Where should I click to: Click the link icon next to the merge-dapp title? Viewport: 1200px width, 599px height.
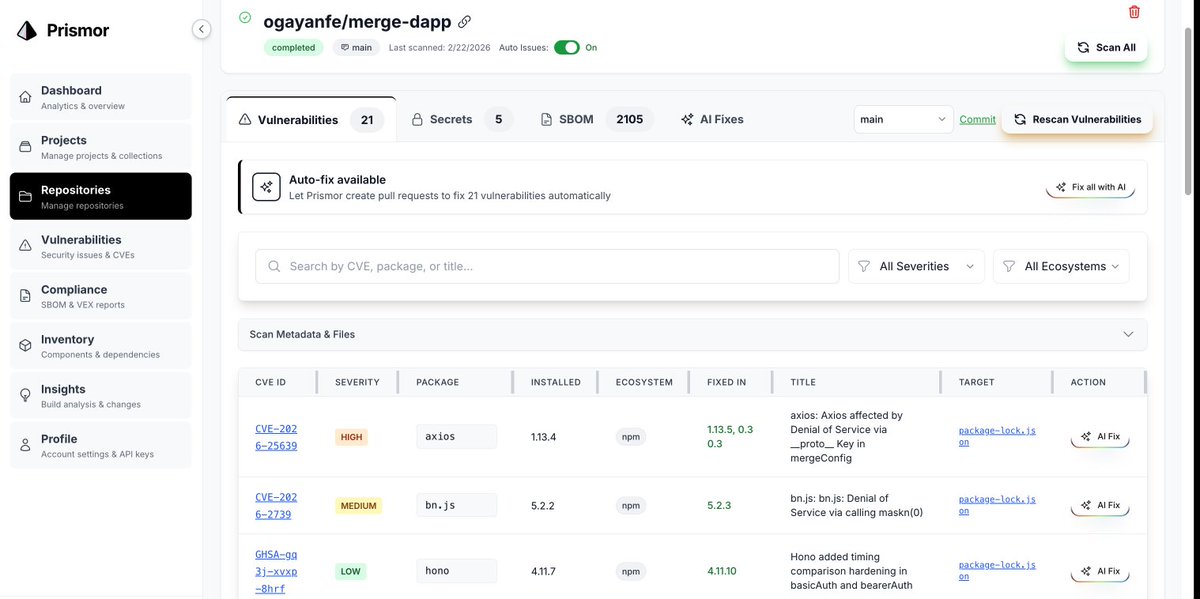(x=464, y=21)
